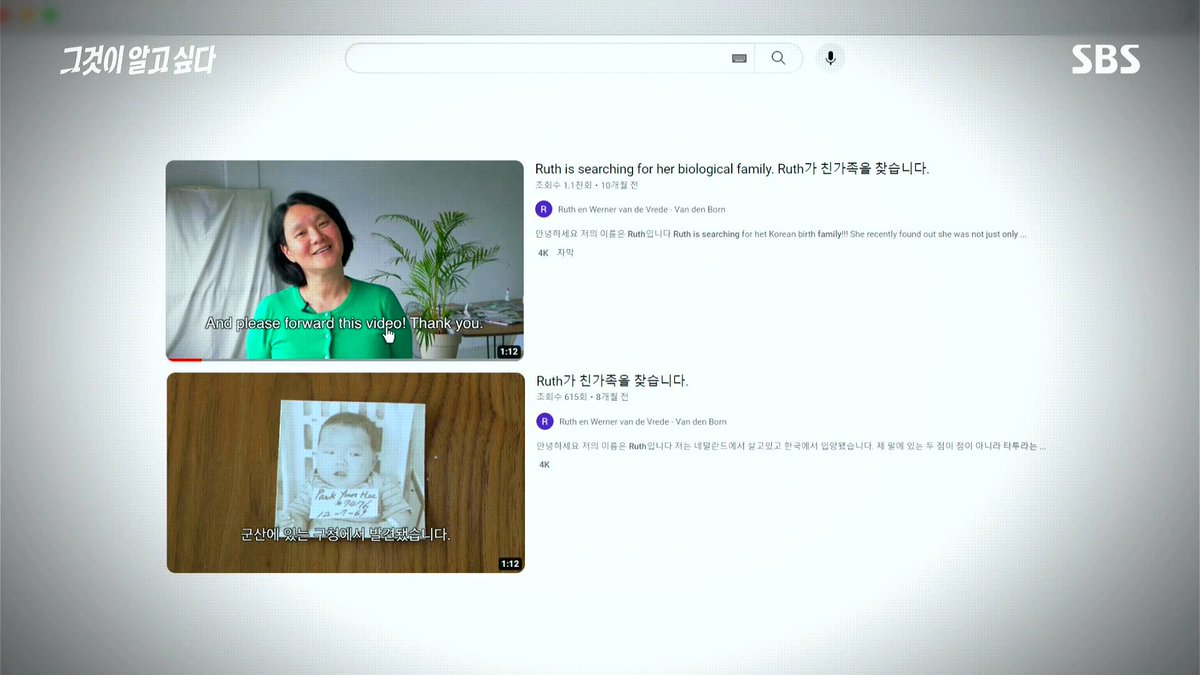The width and height of the screenshot is (1200, 675).
Task: Click first video description starting "안녕하세요 저의 이름은 Ruth입니다 Ruth is searching"
Action: [781, 234]
